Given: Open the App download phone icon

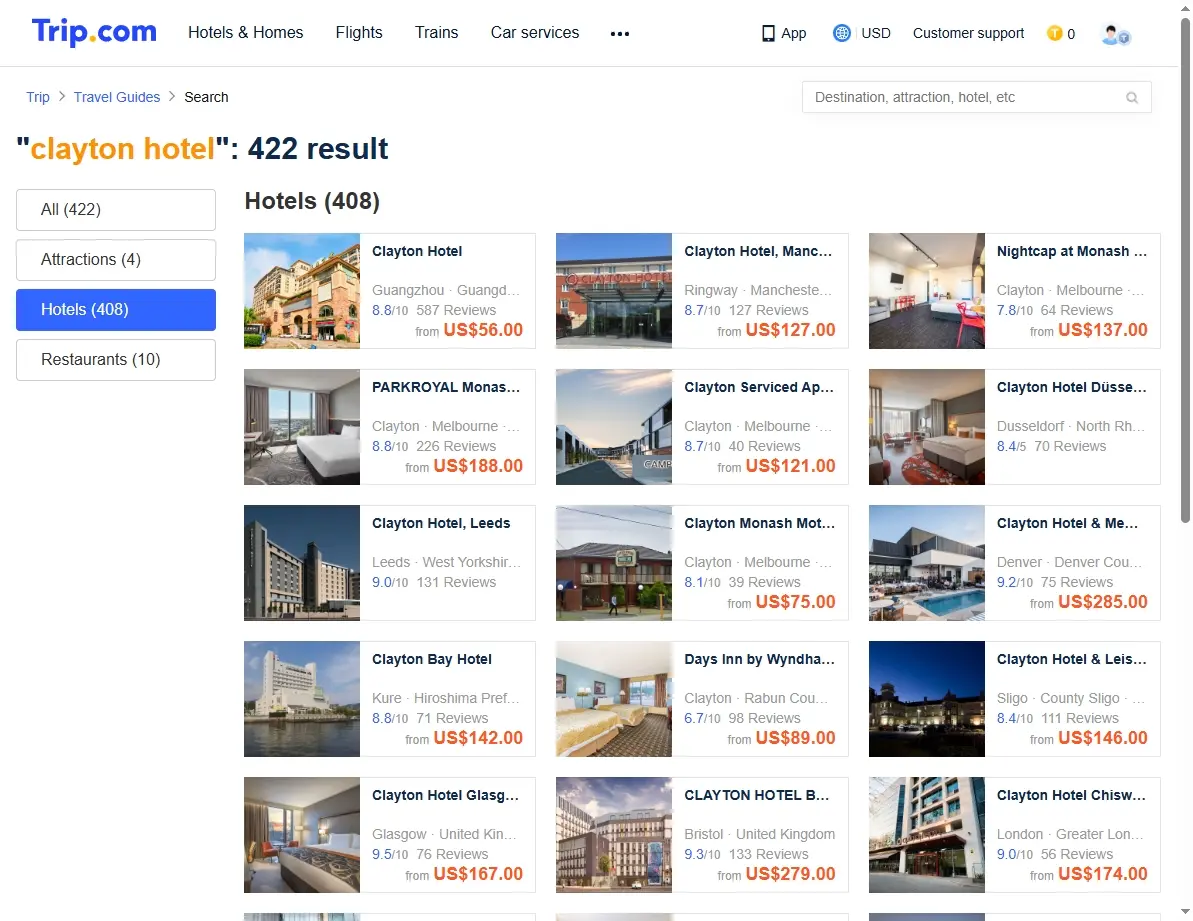Looking at the screenshot, I should pos(768,33).
